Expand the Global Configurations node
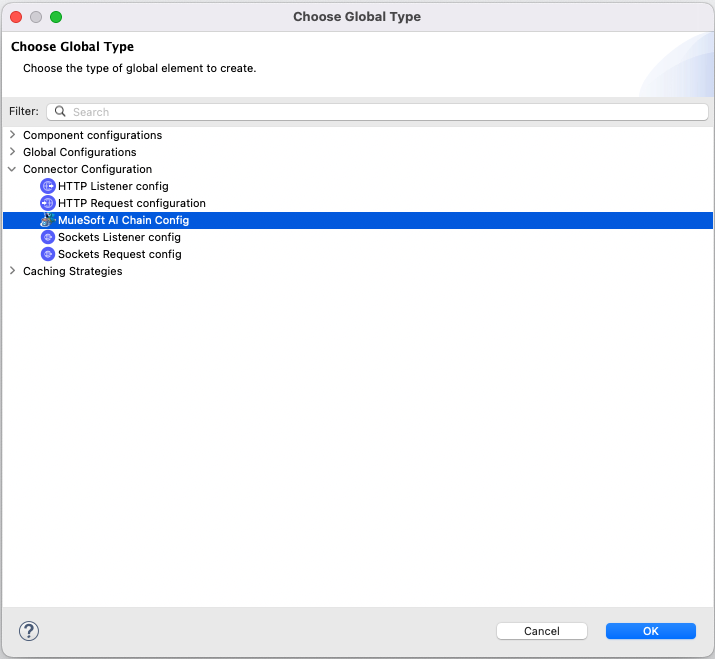The image size is (715, 659). (12, 152)
